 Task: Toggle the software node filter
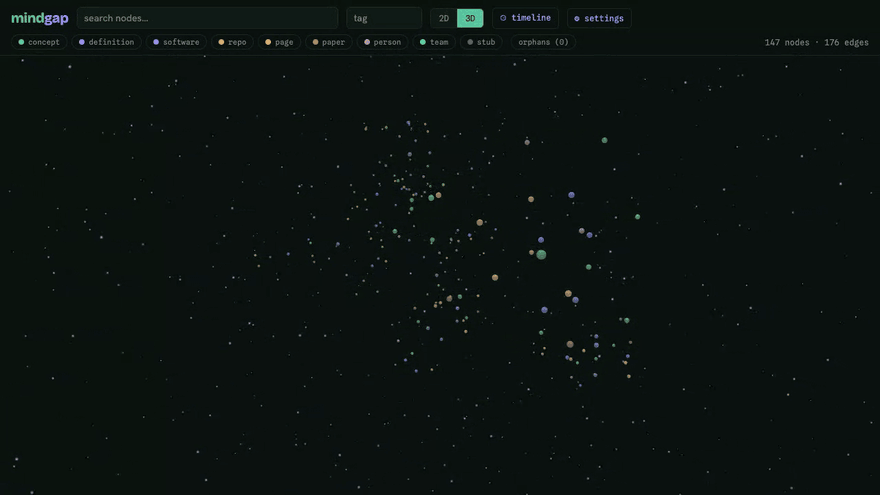pos(176,42)
